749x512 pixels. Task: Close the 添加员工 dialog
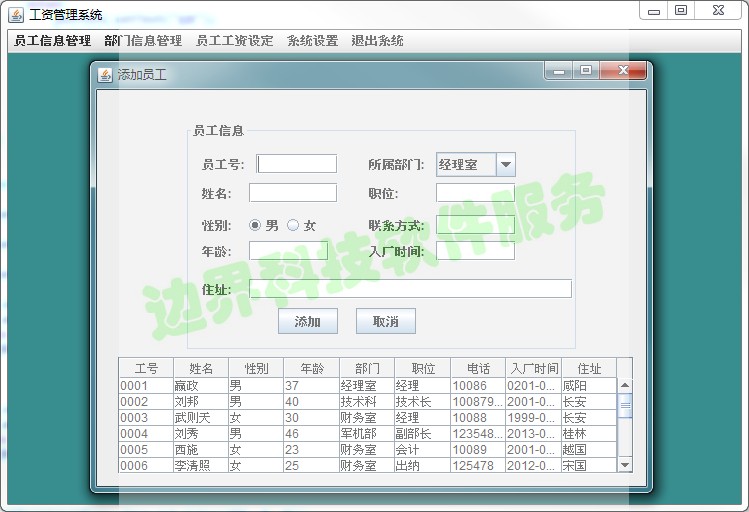click(623, 71)
